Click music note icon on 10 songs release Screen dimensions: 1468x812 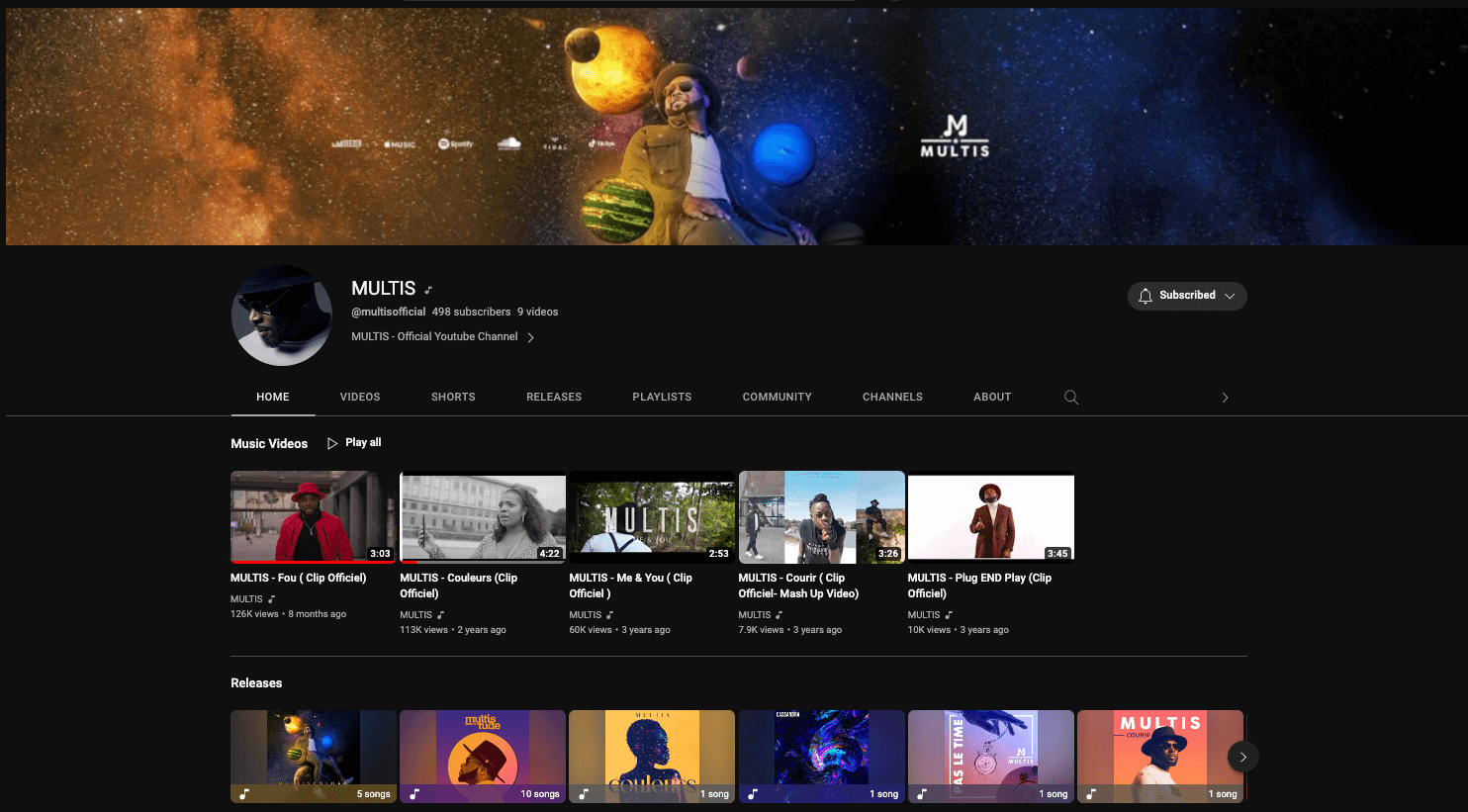click(x=413, y=793)
